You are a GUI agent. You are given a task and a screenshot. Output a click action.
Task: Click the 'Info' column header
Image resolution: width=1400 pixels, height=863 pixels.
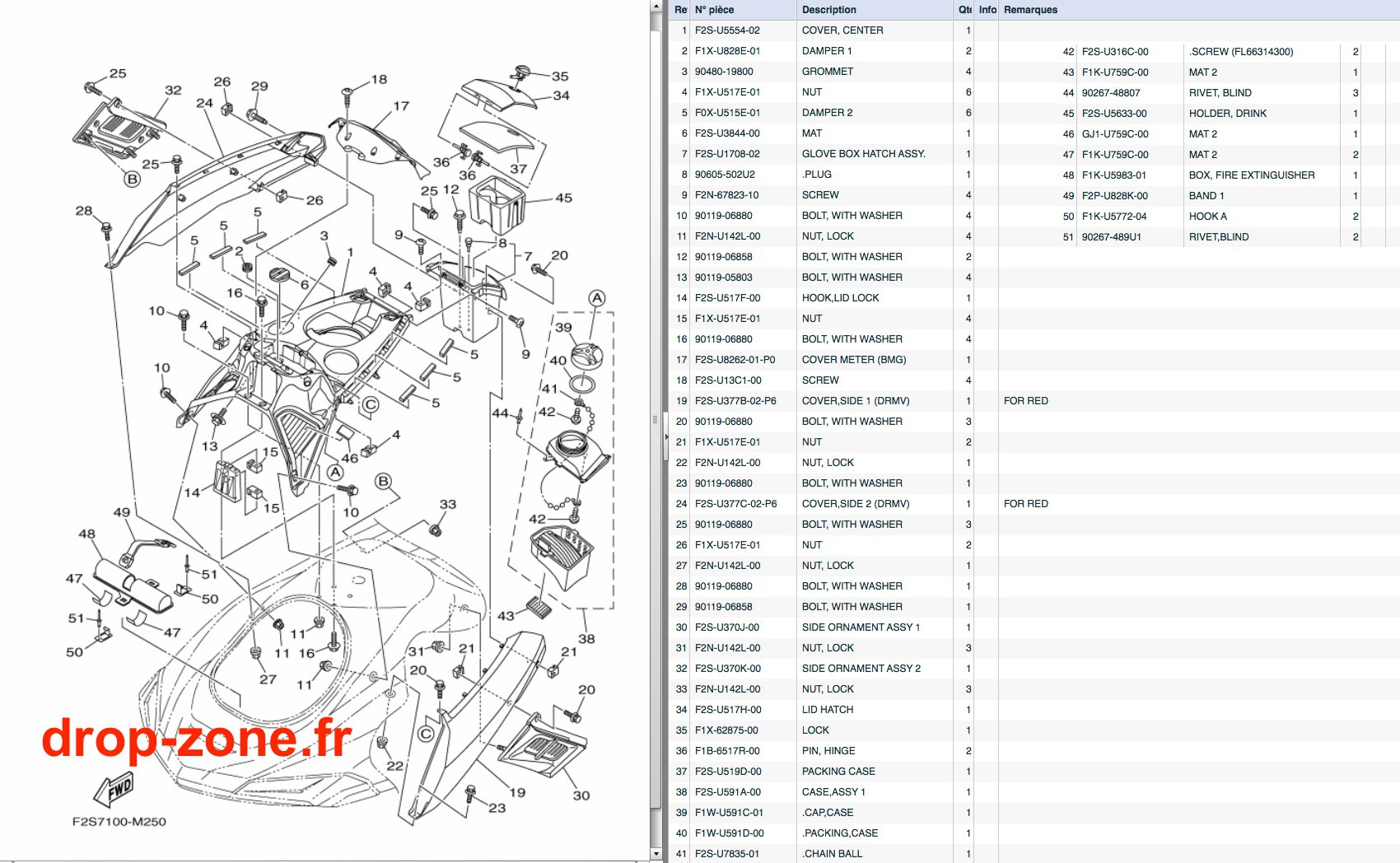click(987, 10)
